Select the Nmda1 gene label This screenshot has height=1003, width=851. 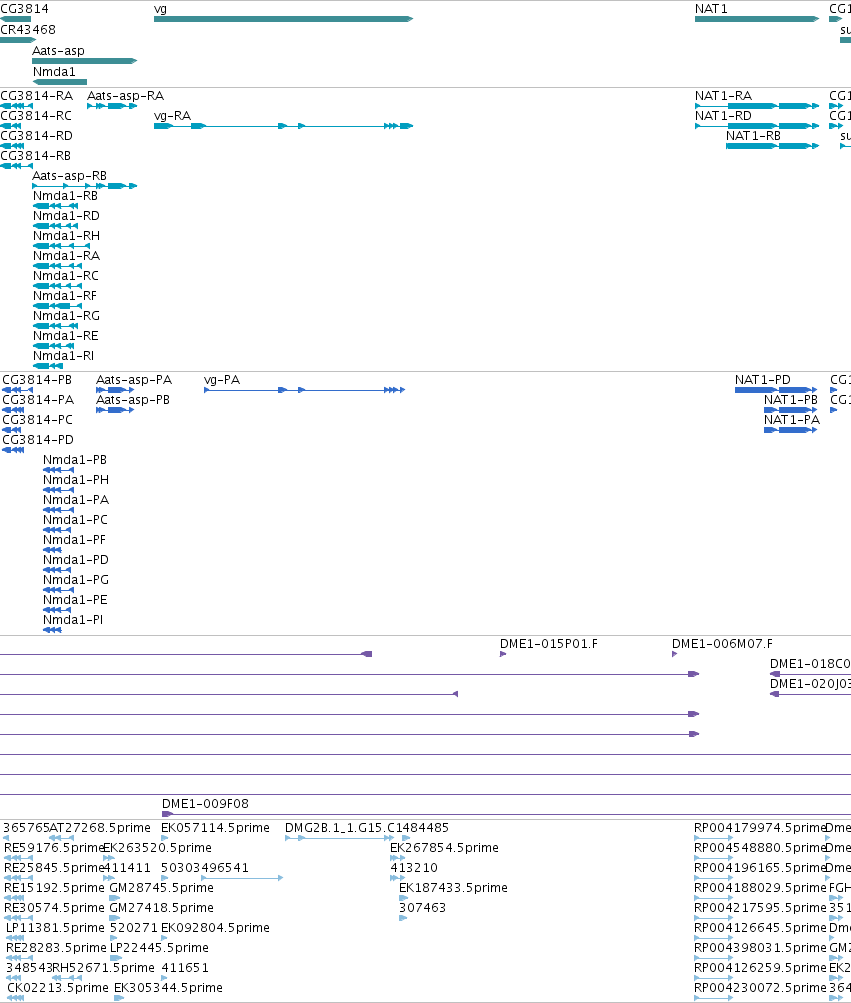coord(54,72)
